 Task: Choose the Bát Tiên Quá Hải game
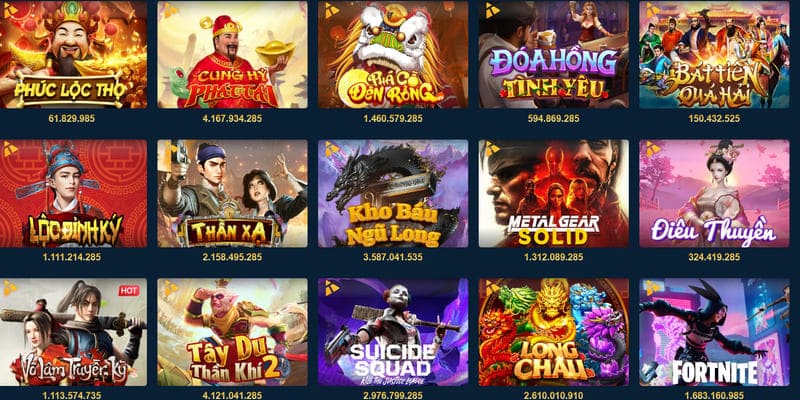714,54
